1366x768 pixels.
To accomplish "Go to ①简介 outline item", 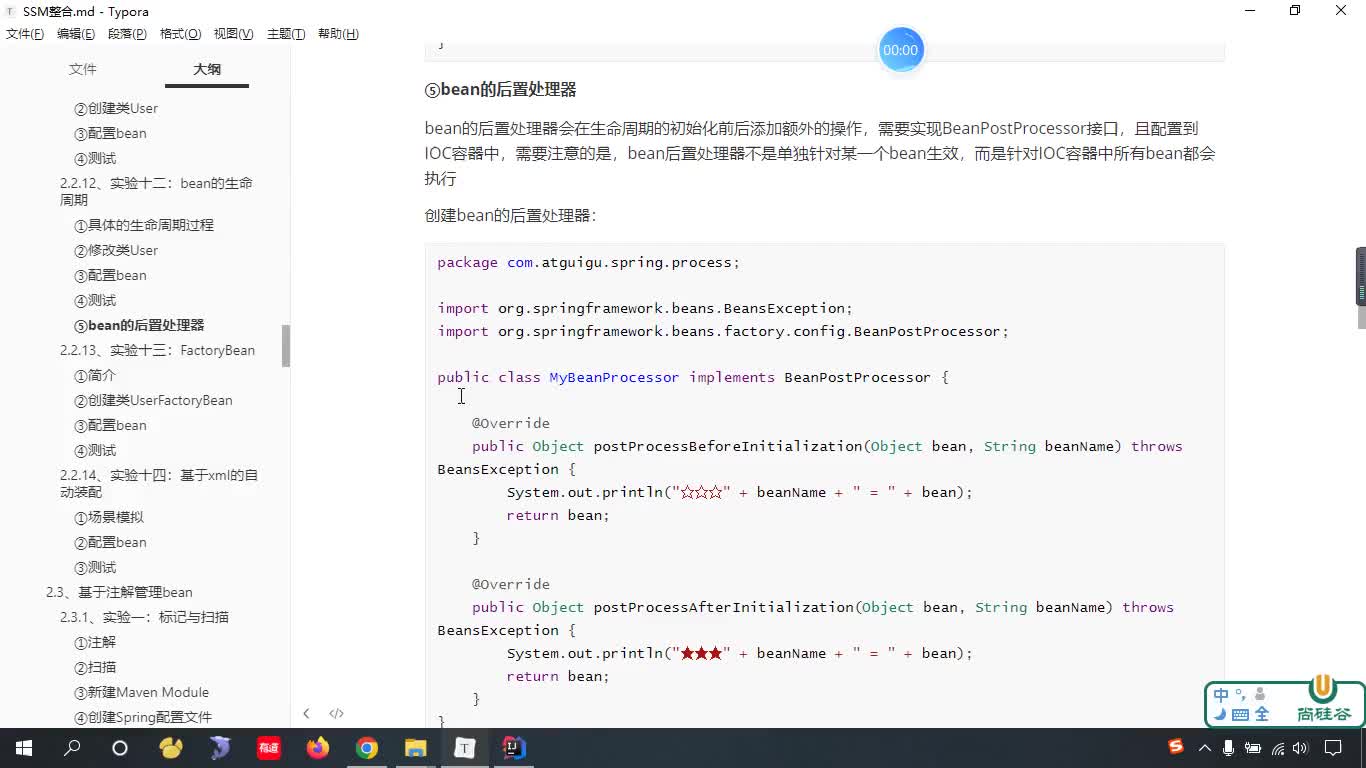I will tap(95, 375).
